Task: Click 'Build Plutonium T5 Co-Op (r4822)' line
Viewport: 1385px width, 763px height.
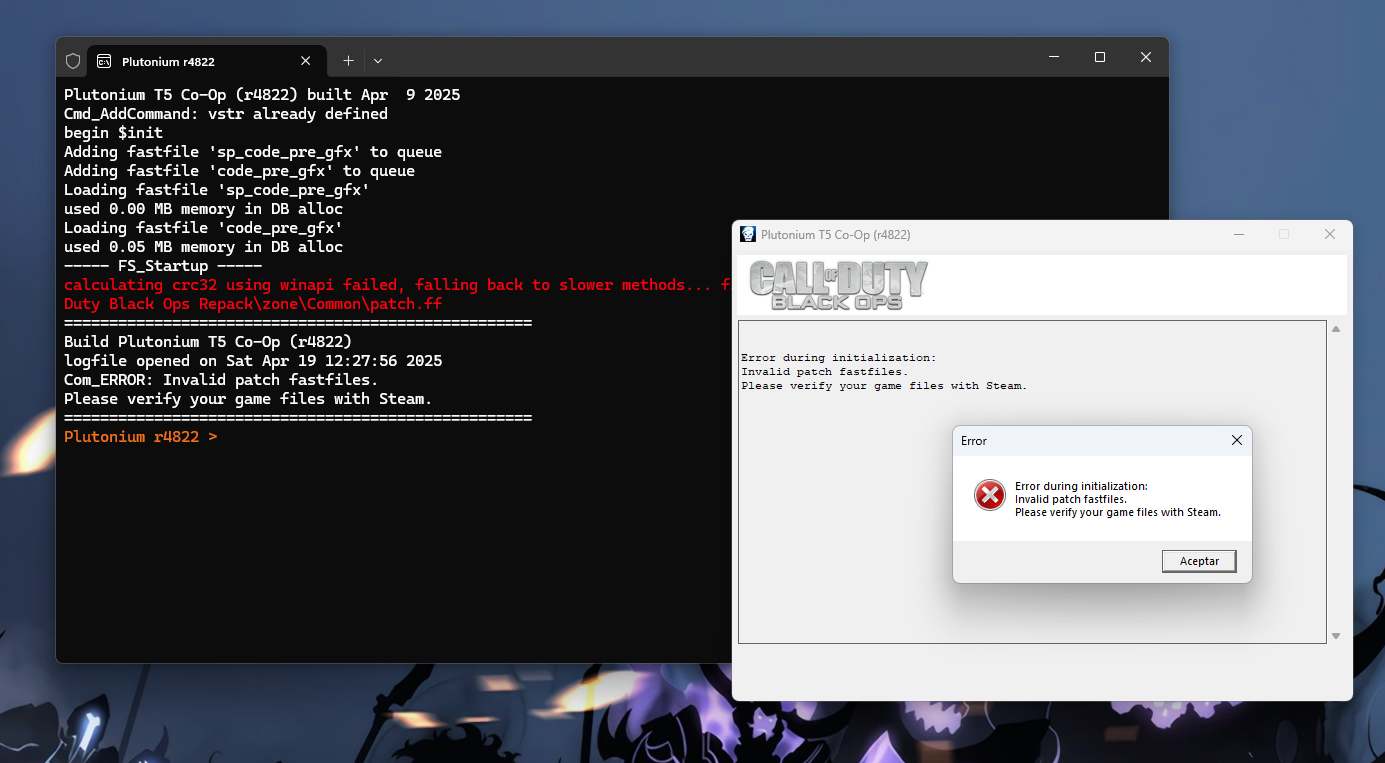Action: [208, 342]
